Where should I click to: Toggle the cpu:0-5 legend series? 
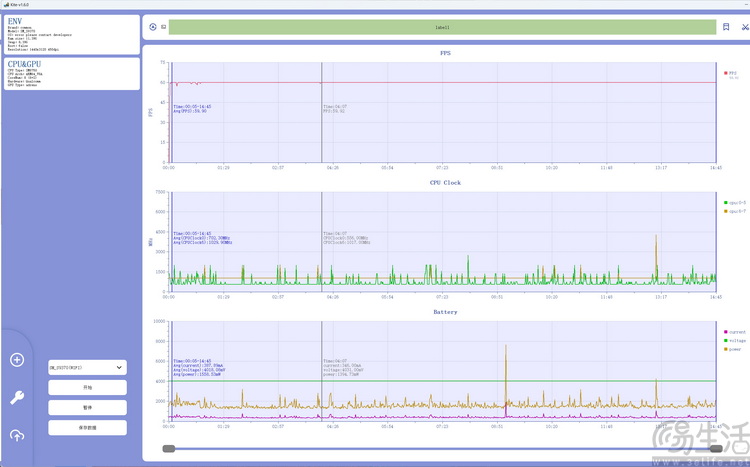(x=734, y=203)
